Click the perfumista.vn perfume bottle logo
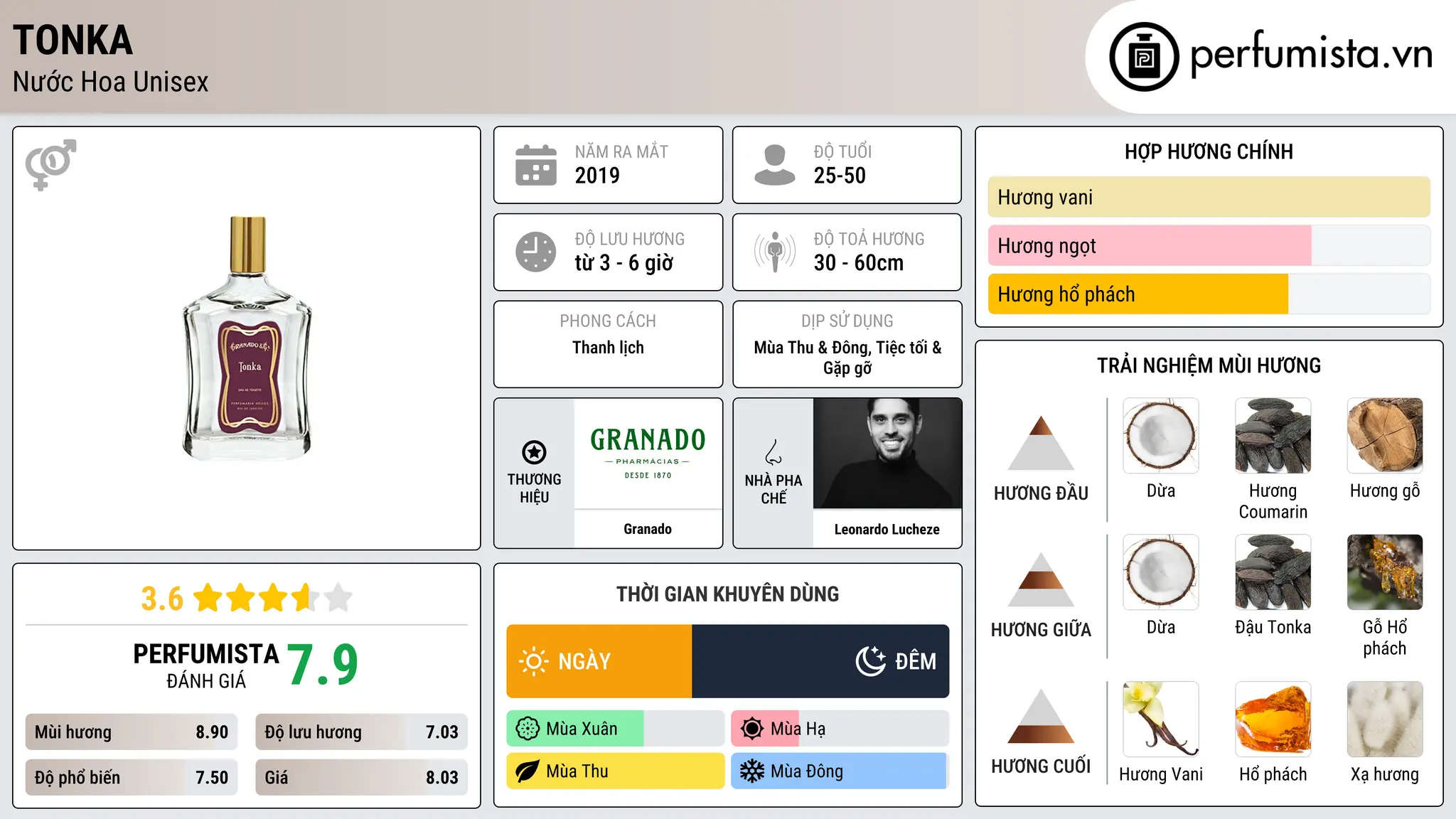The height and width of the screenshot is (819, 1456). [1144, 57]
